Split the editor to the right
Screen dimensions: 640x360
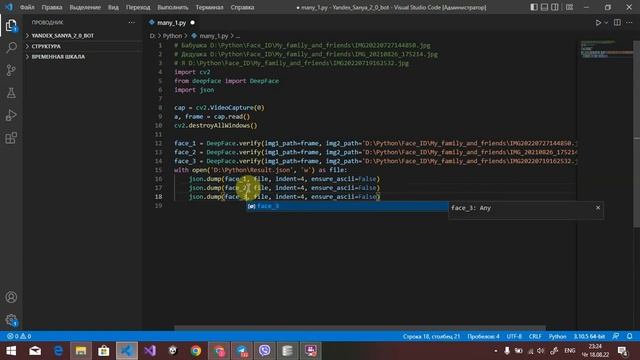pyautogui.click(x=617, y=23)
